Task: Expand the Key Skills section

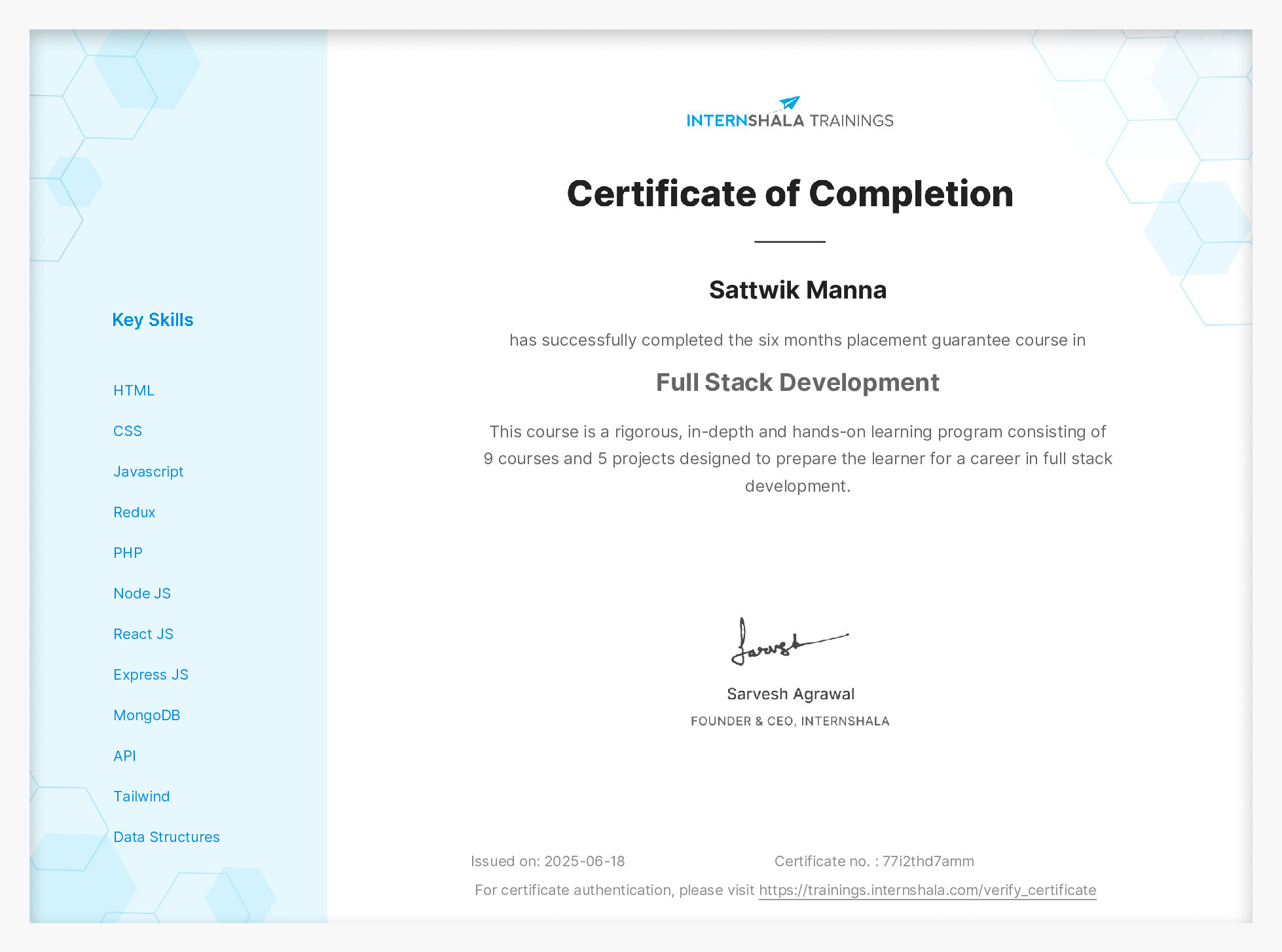Action: (x=153, y=320)
